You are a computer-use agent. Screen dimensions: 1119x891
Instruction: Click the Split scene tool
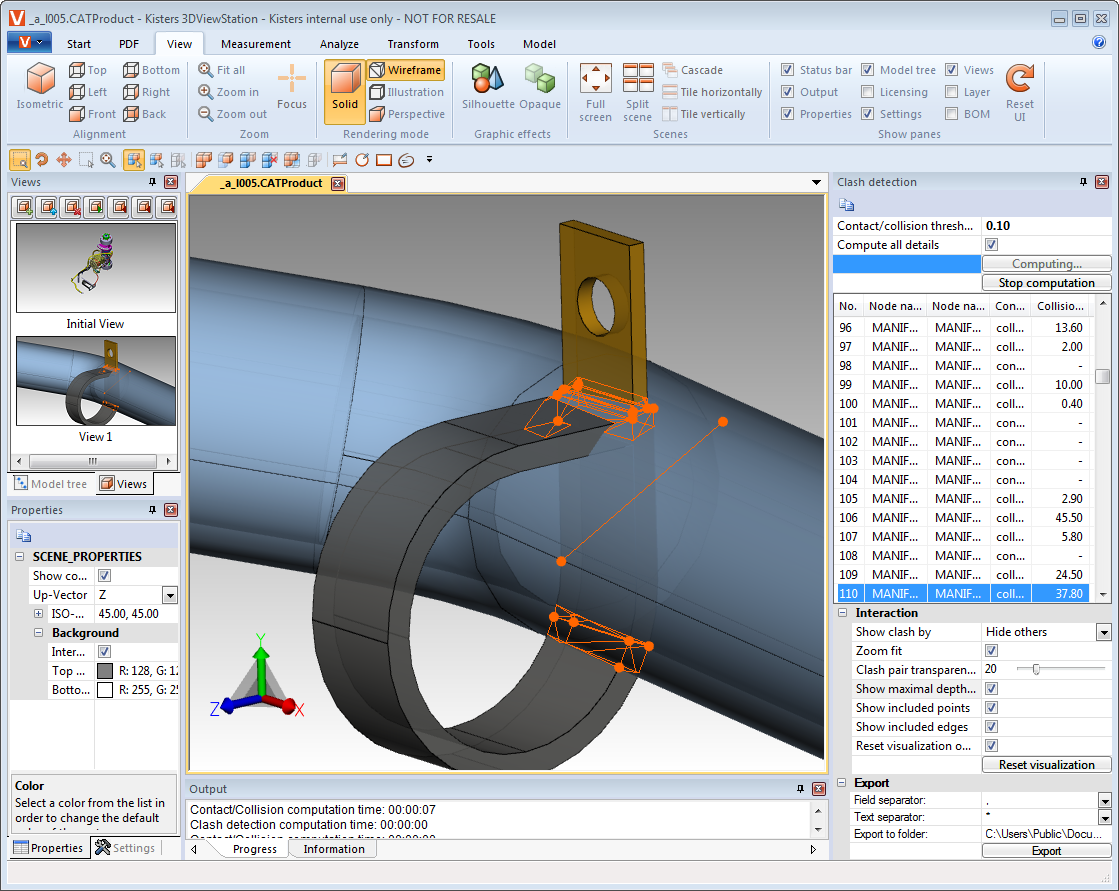(x=637, y=93)
